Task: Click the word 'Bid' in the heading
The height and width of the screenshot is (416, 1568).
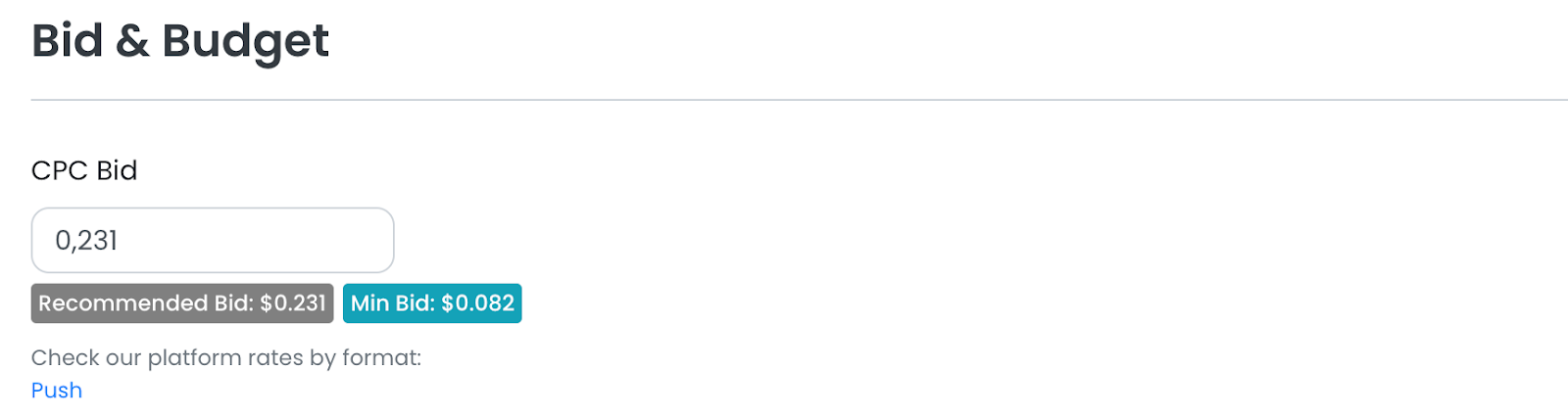Action: pos(67,41)
